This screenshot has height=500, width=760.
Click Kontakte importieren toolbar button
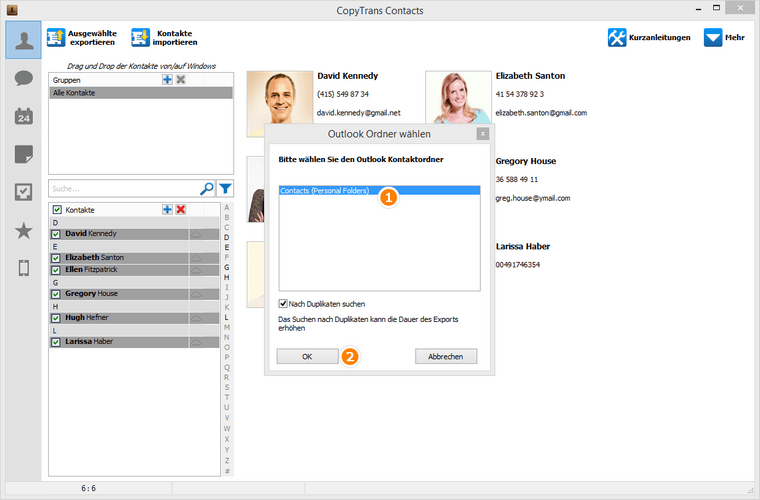click(x=164, y=38)
